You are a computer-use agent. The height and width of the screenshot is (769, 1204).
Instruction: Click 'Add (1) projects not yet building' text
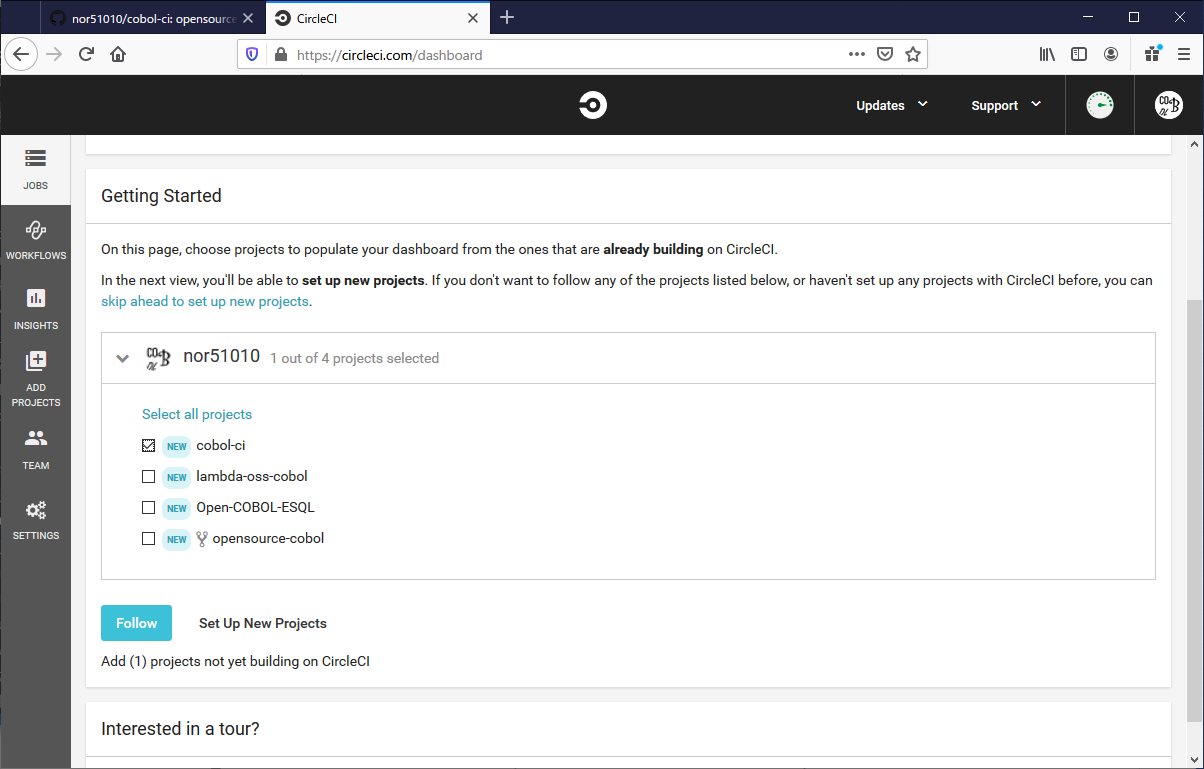235,661
